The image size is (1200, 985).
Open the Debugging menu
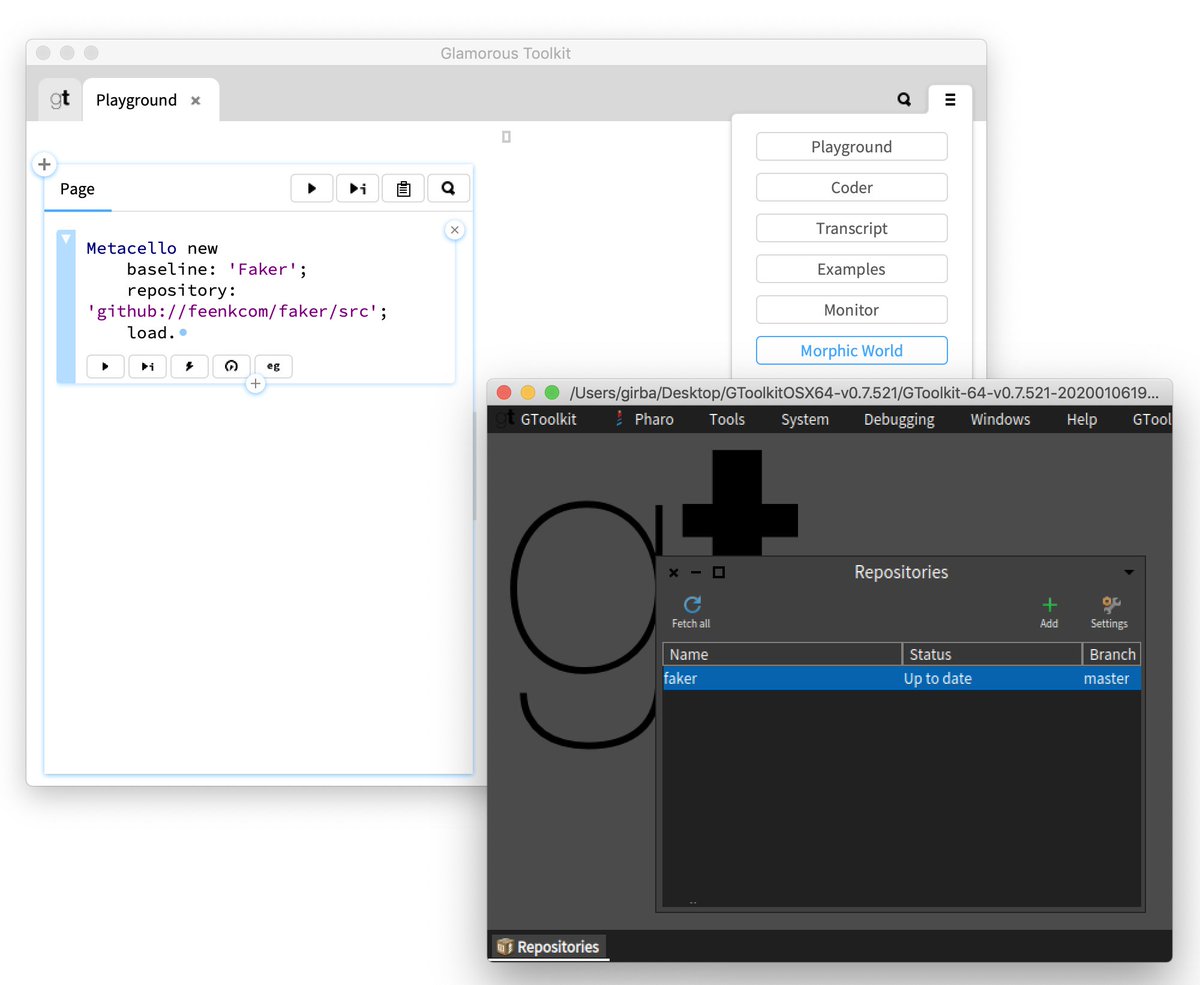[899, 419]
